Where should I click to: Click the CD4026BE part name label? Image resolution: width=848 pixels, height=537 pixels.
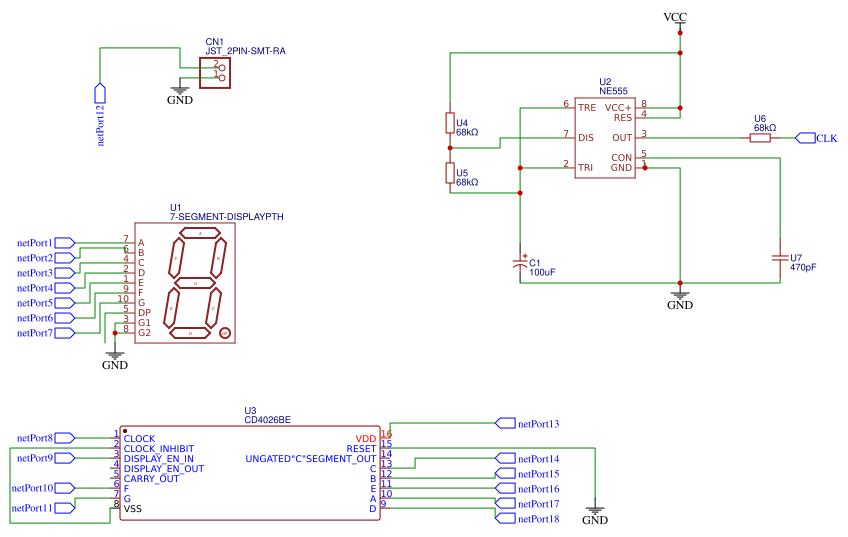click(x=268, y=420)
